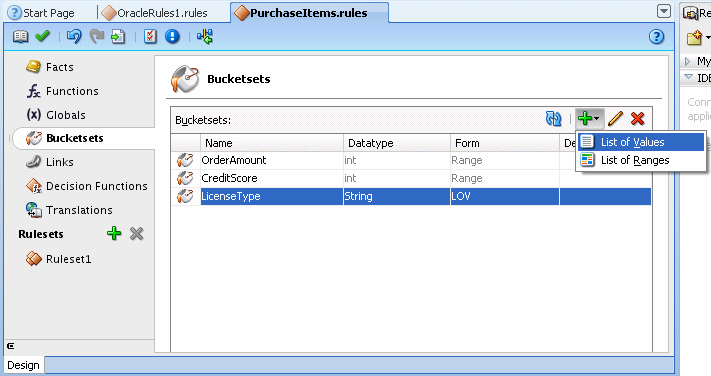Select List of Ranges menu option
The height and width of the screenshot is (376, 711).
[641, 160]
